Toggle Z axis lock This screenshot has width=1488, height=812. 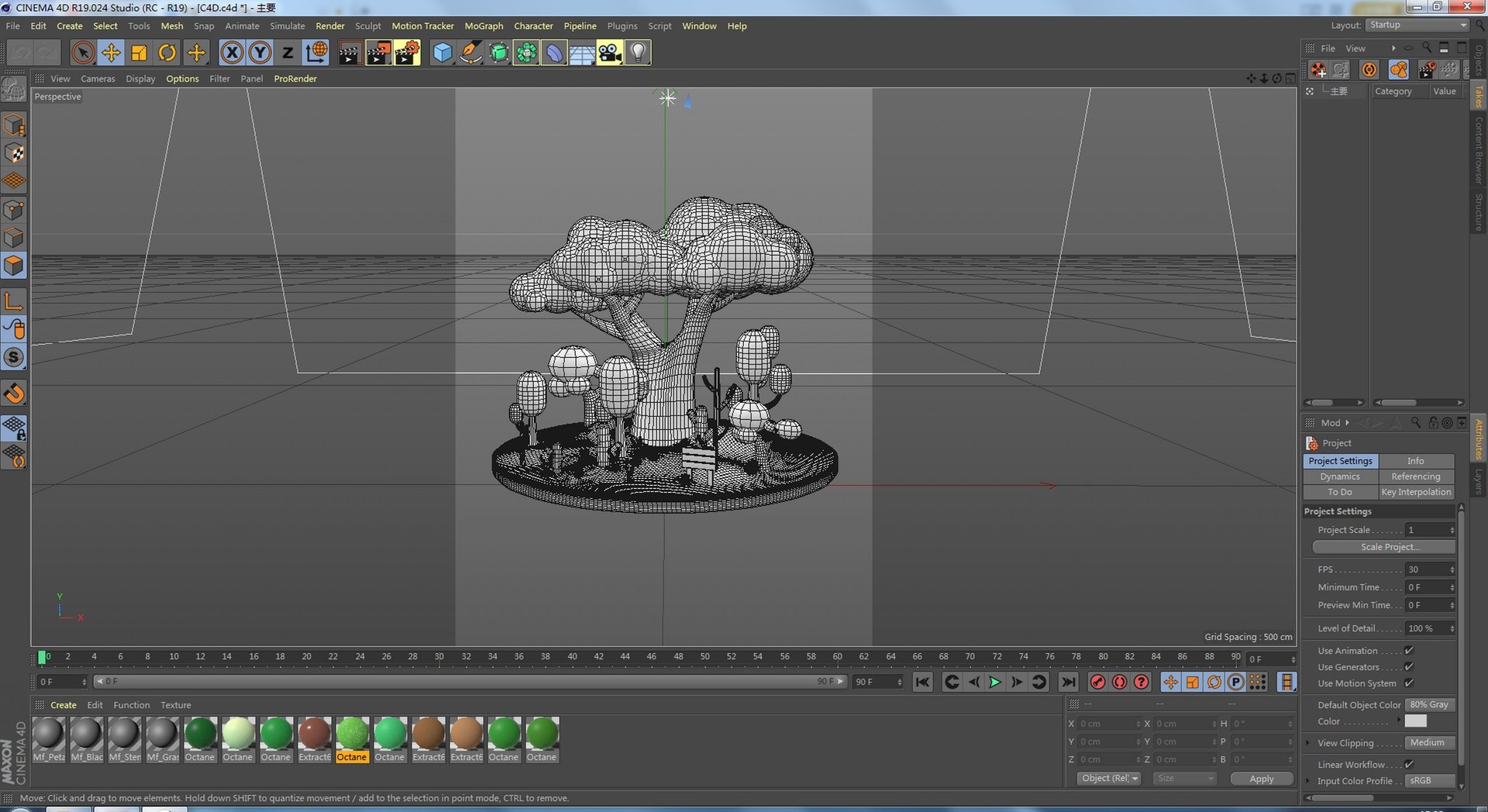(288, 53)
